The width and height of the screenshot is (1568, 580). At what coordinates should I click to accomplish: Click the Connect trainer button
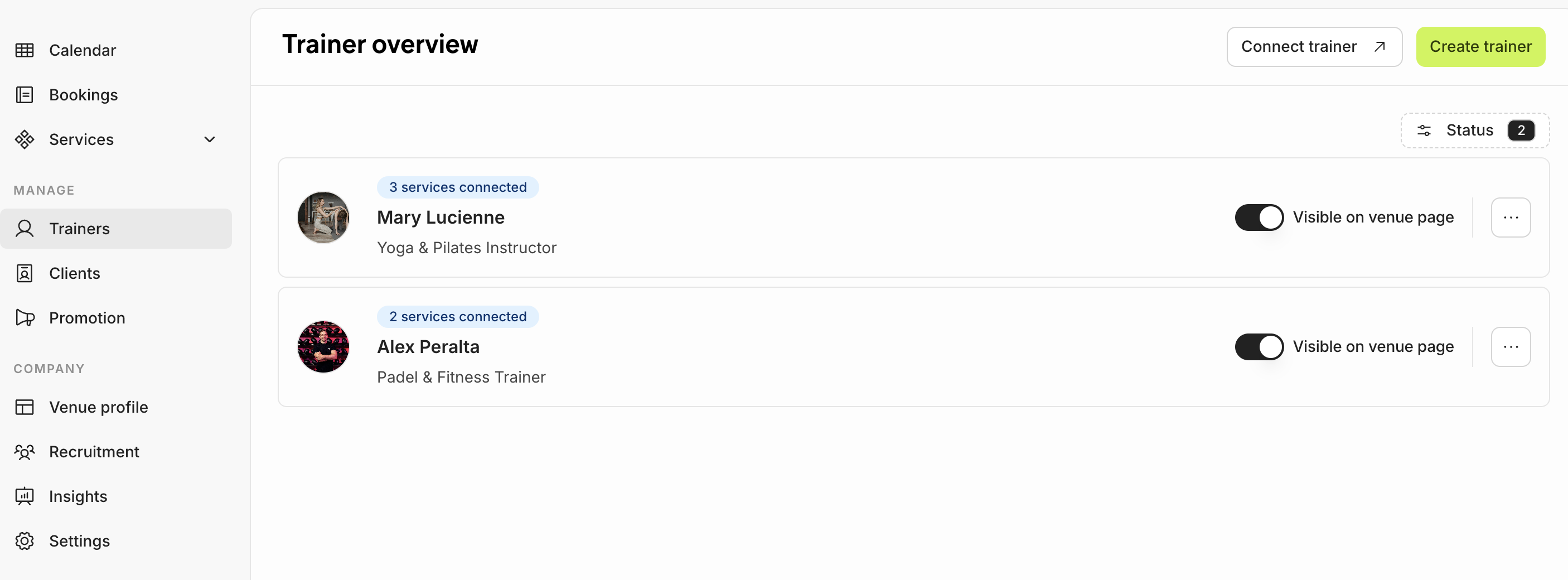point(1314,47)
